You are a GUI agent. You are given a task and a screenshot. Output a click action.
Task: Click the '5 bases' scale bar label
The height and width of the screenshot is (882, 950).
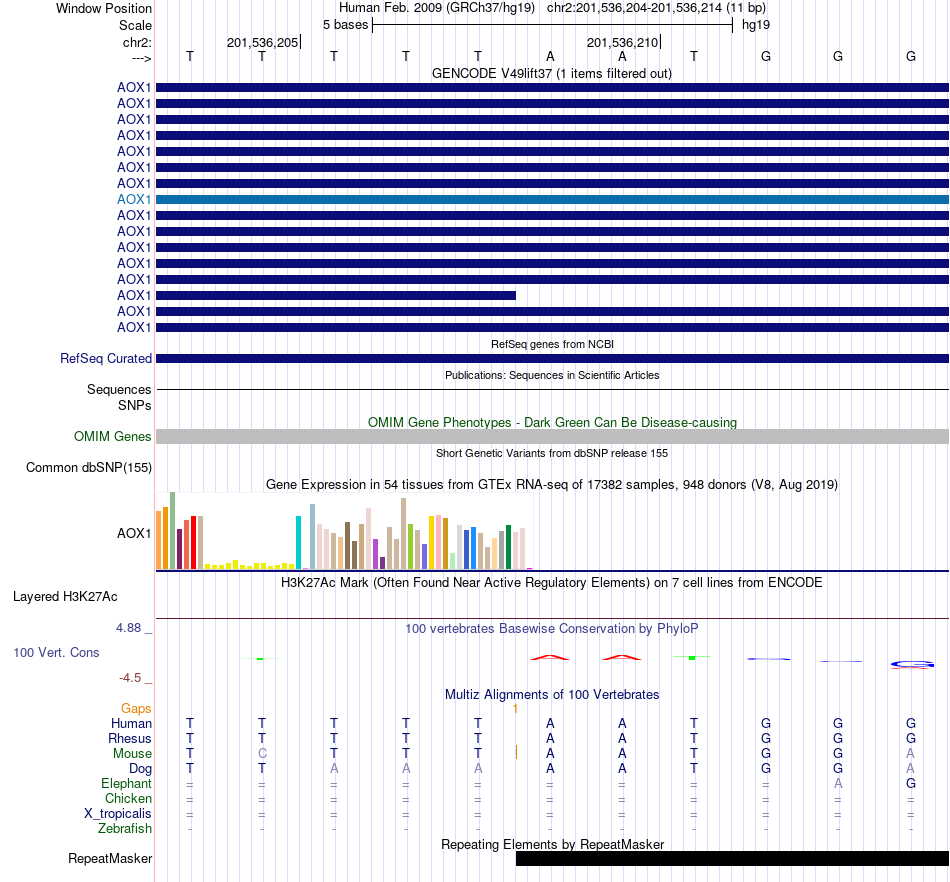pyautogui.click(x=345, y=25)
